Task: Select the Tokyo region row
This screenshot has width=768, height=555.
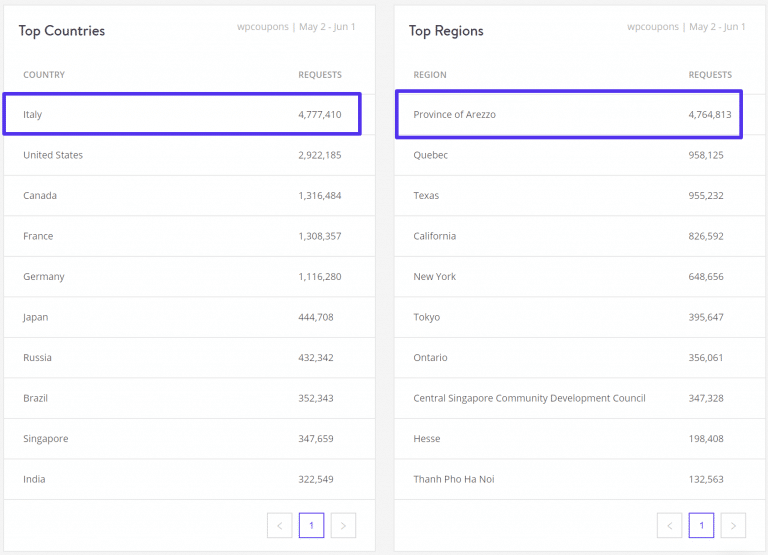Action: (x=572, y=317)
